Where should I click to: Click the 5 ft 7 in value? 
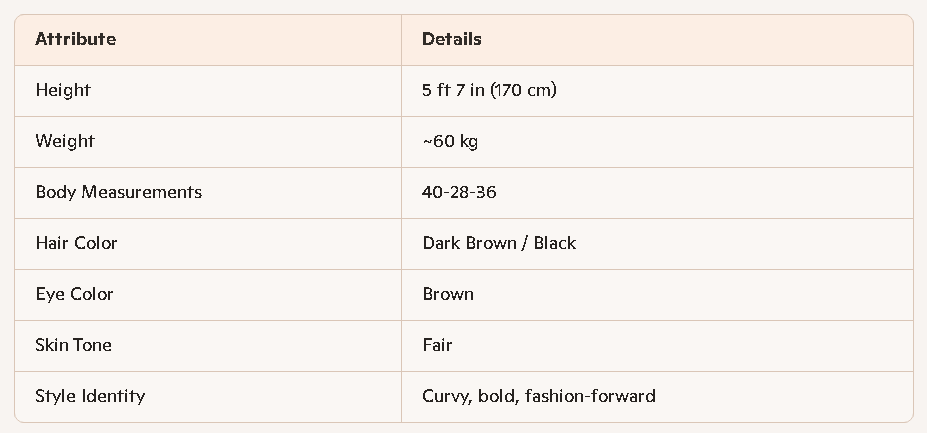click(x=453, y=91)
